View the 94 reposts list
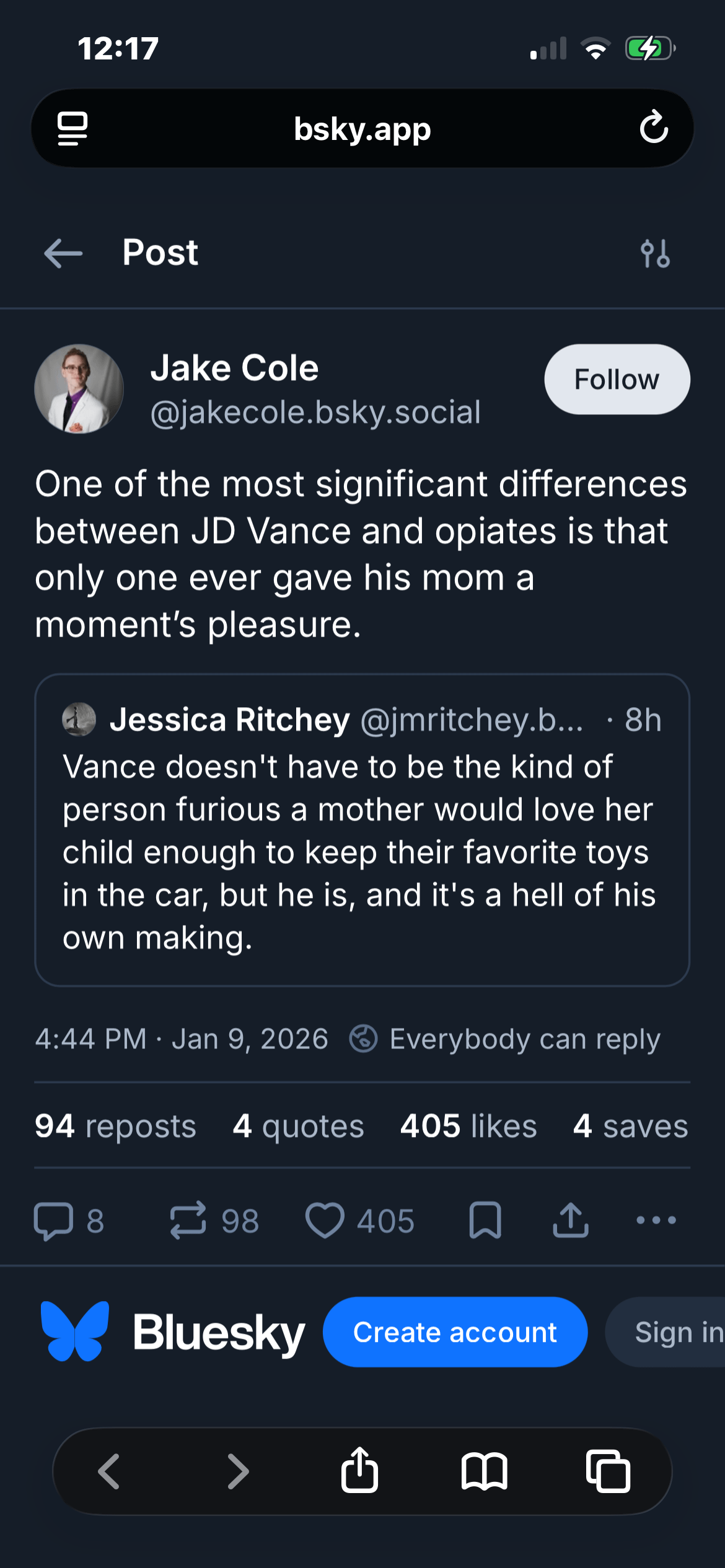Screen dimensions: 725x1568 (x=115, y=1126)
